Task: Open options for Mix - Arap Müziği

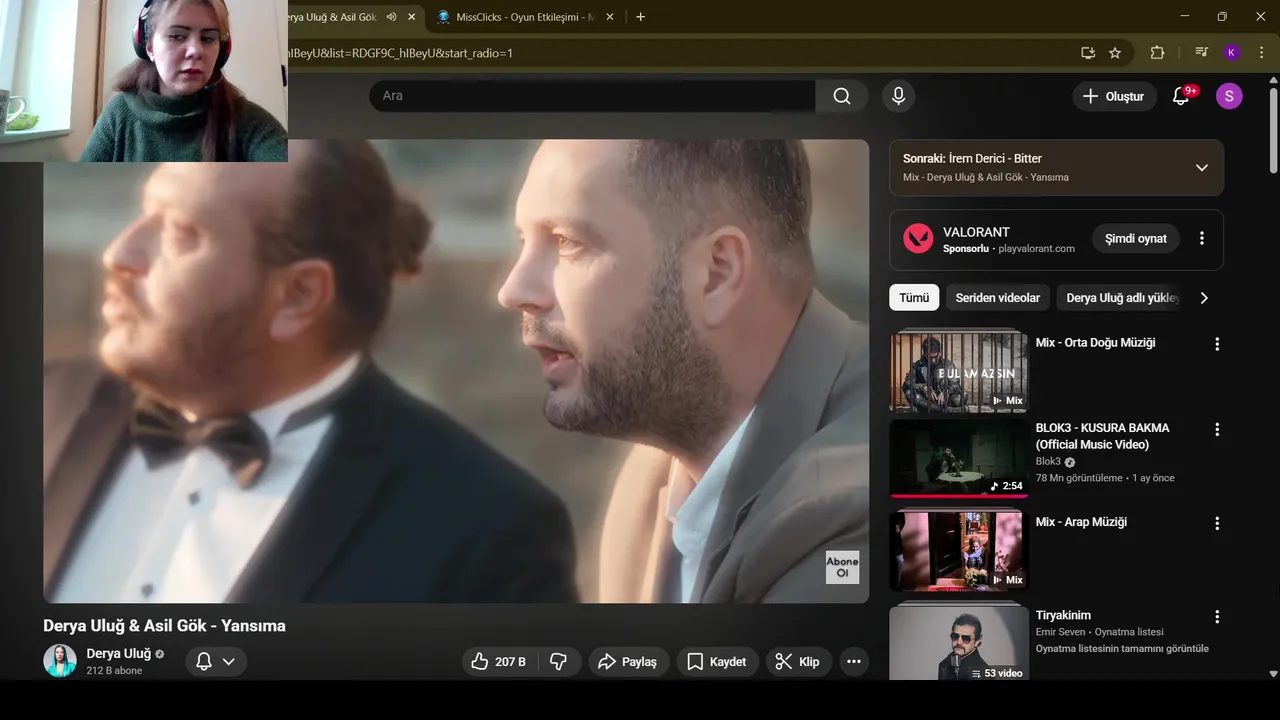Action: point(1217,523)
